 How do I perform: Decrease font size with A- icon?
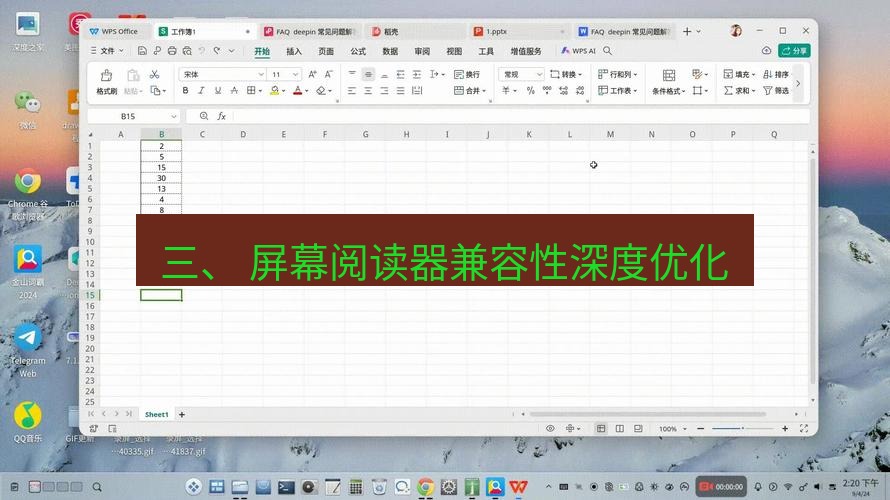pos(328,74)
